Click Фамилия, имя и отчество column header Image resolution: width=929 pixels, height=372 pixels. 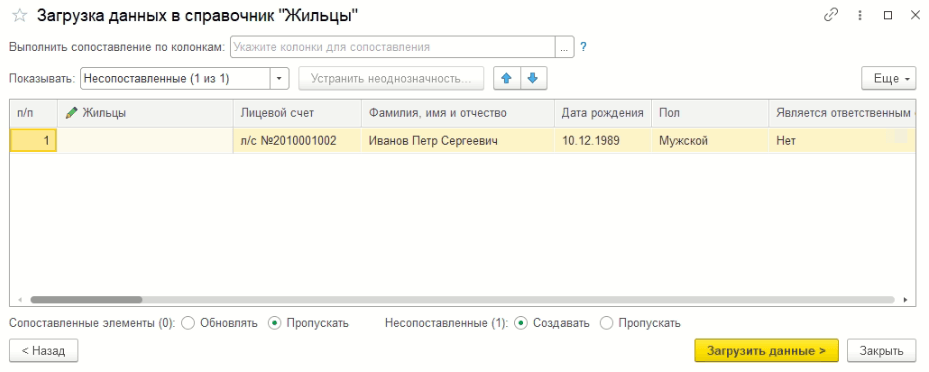coord(458,113)
